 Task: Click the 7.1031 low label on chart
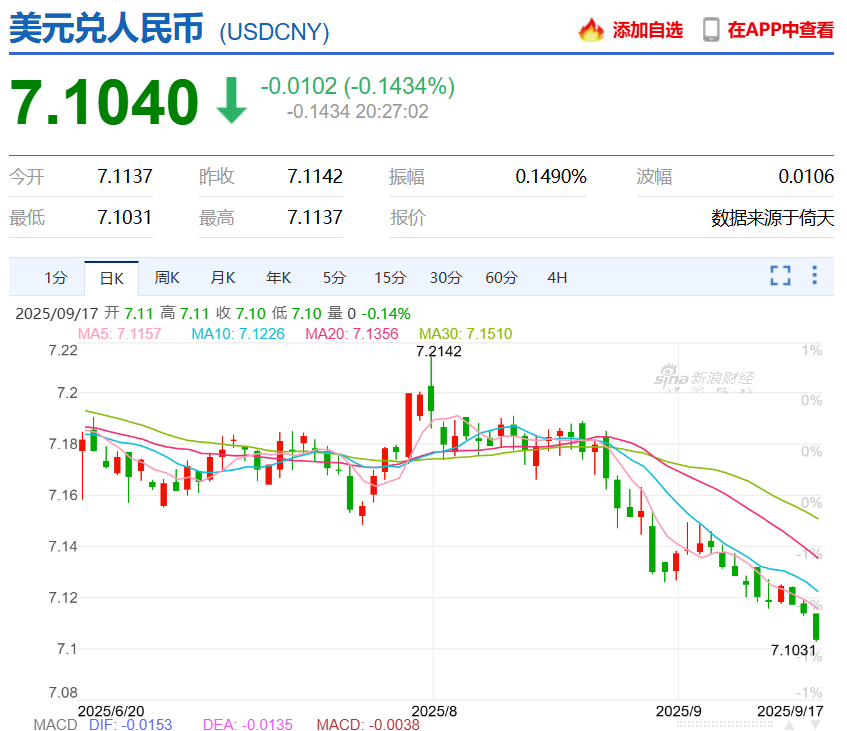tap(793, 650)
